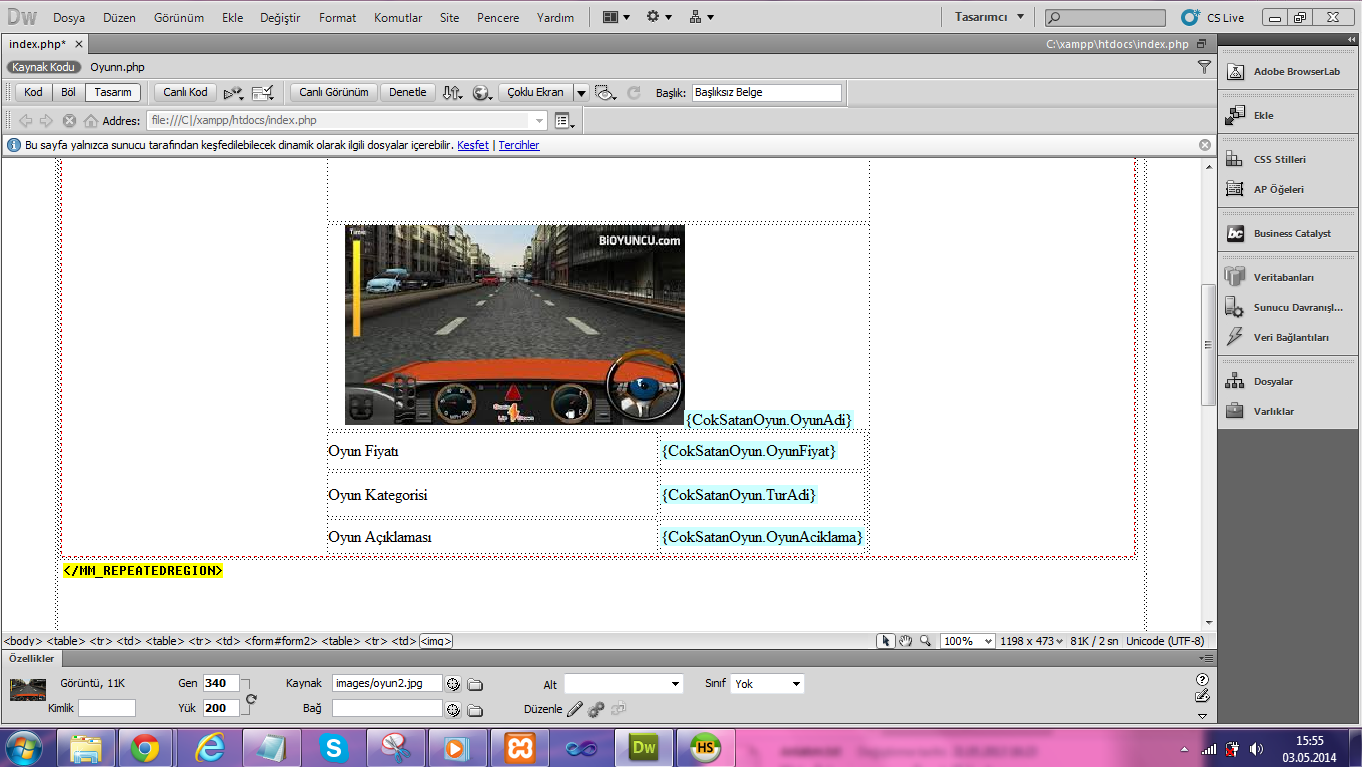Switch to Böl split view

(x=69, y=92)
